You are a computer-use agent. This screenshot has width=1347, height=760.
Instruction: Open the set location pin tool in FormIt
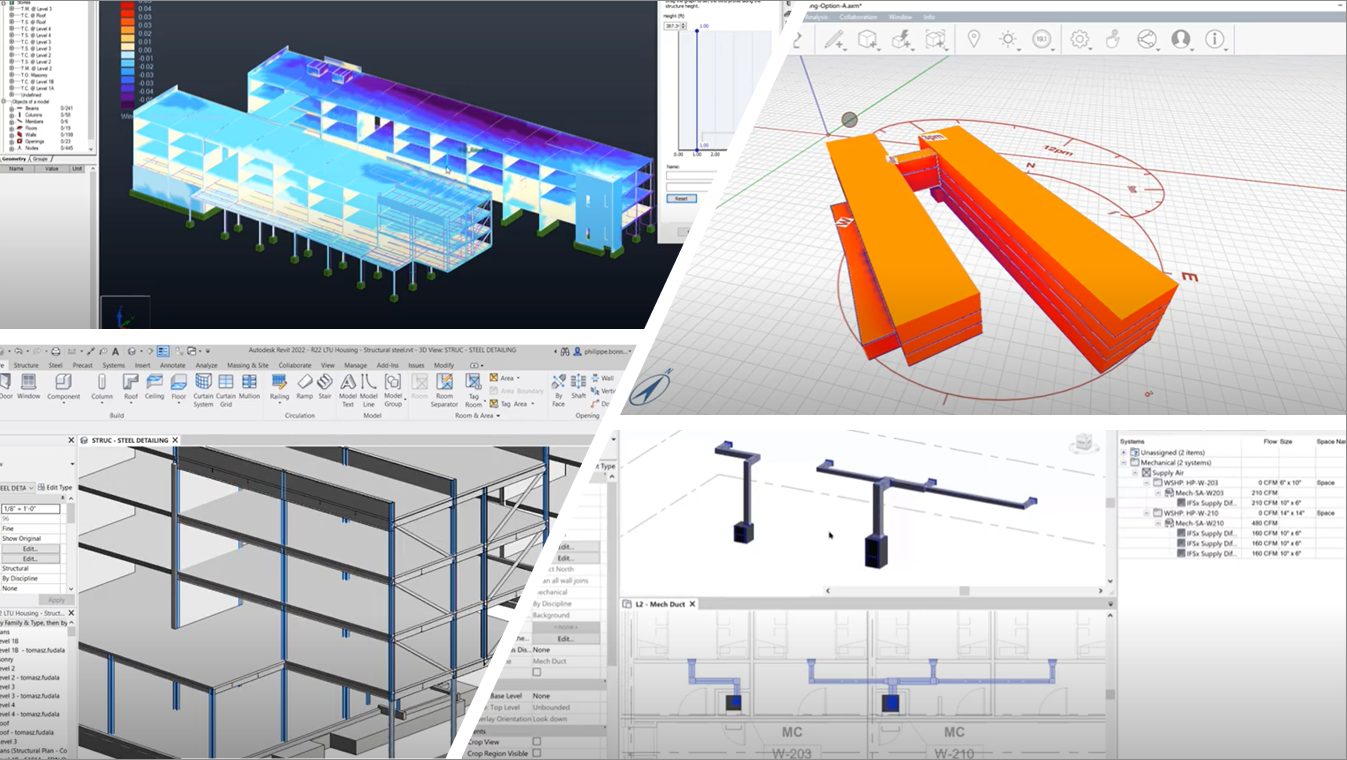973,39
